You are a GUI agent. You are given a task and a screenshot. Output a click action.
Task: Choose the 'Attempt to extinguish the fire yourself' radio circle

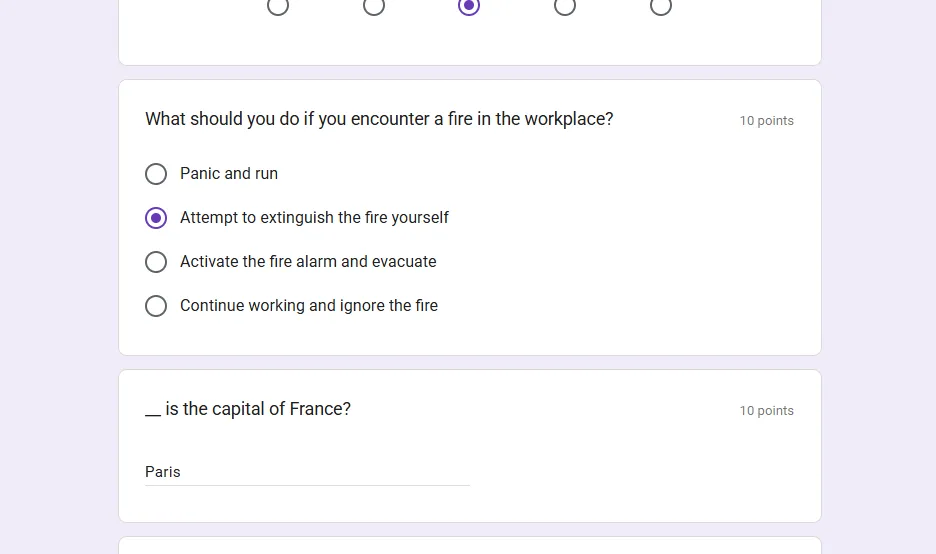[x=156, y=218]
